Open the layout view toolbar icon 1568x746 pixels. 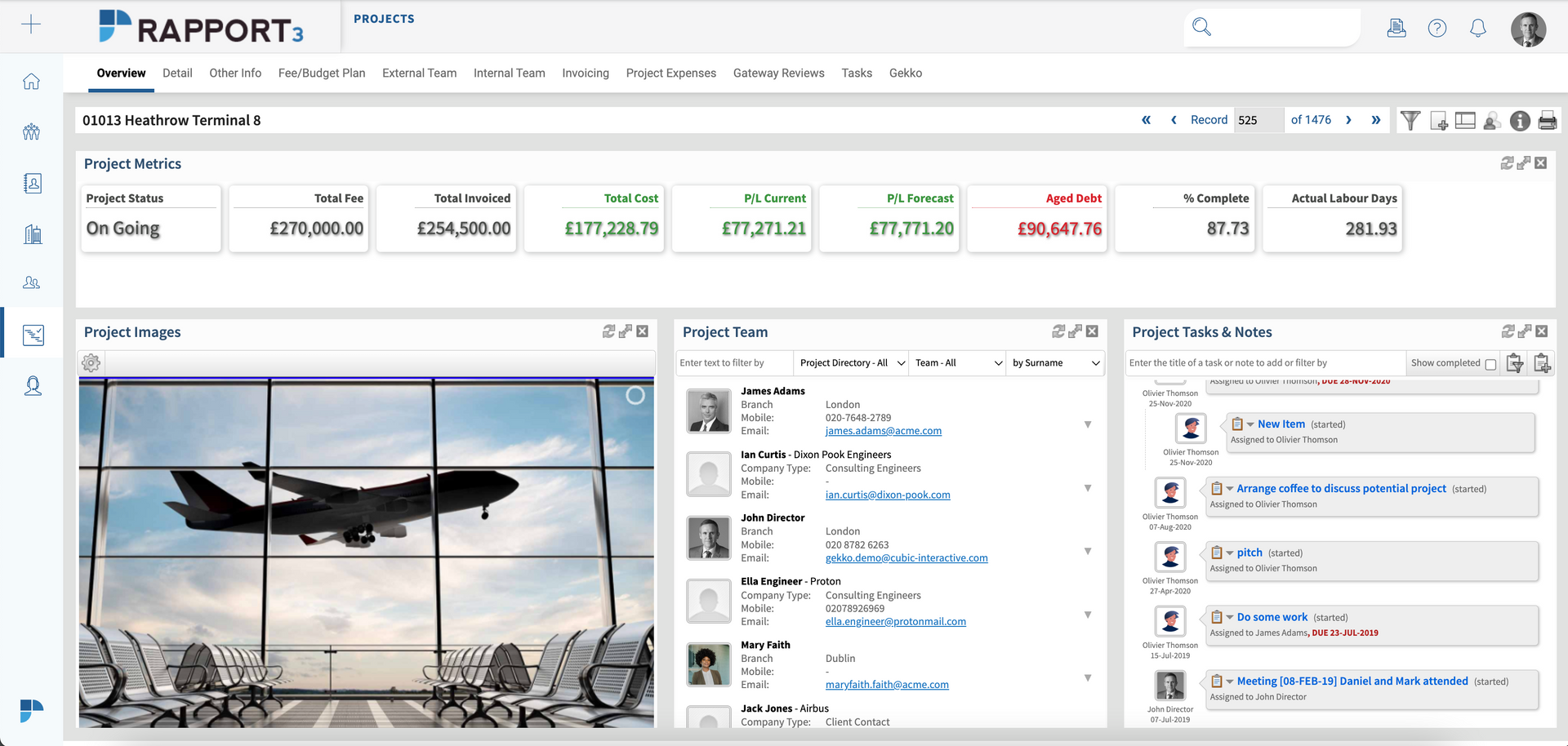(x=1464, y=120)
